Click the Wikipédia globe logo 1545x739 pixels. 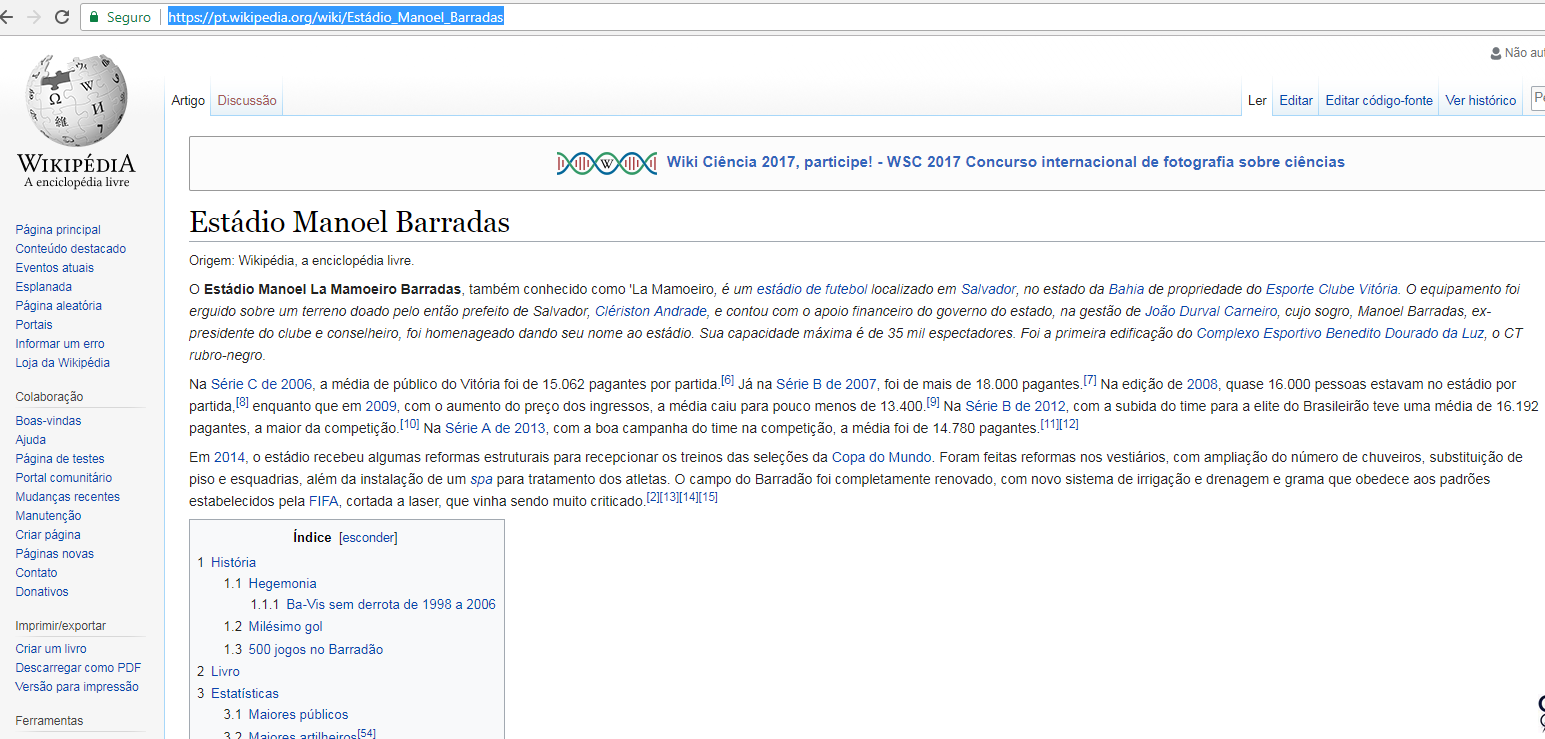coord(76,100)
